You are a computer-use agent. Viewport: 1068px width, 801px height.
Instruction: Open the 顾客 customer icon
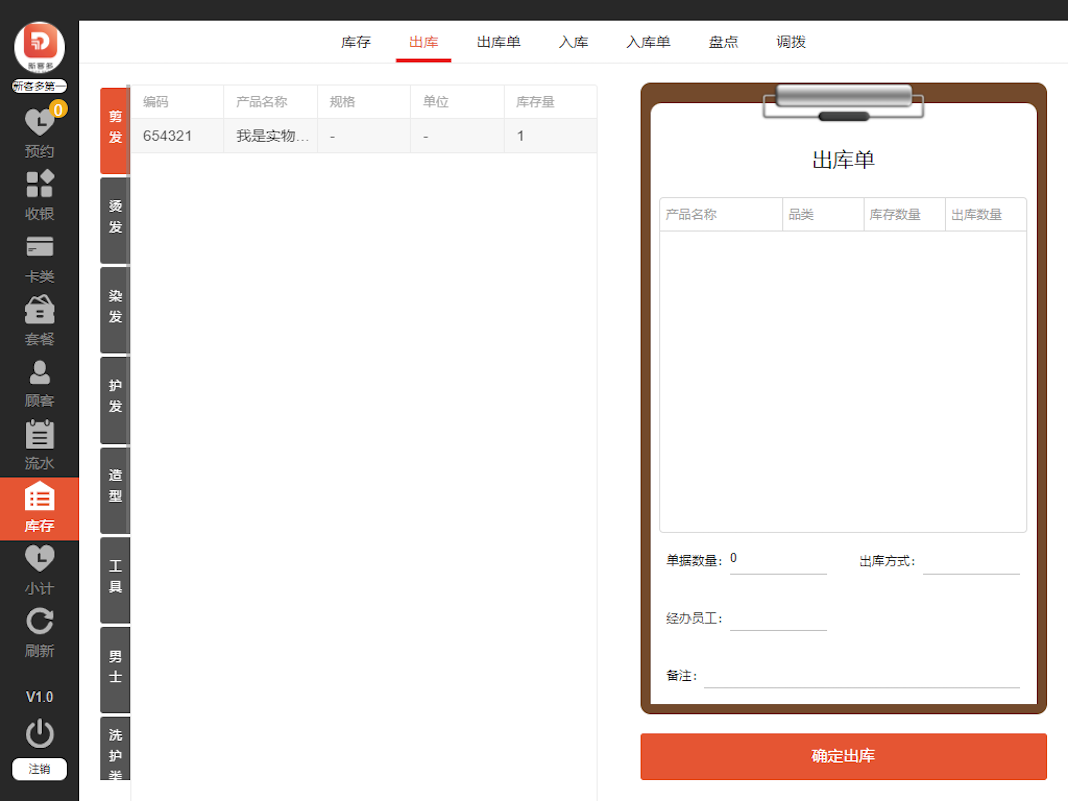(x=39, y=383)
